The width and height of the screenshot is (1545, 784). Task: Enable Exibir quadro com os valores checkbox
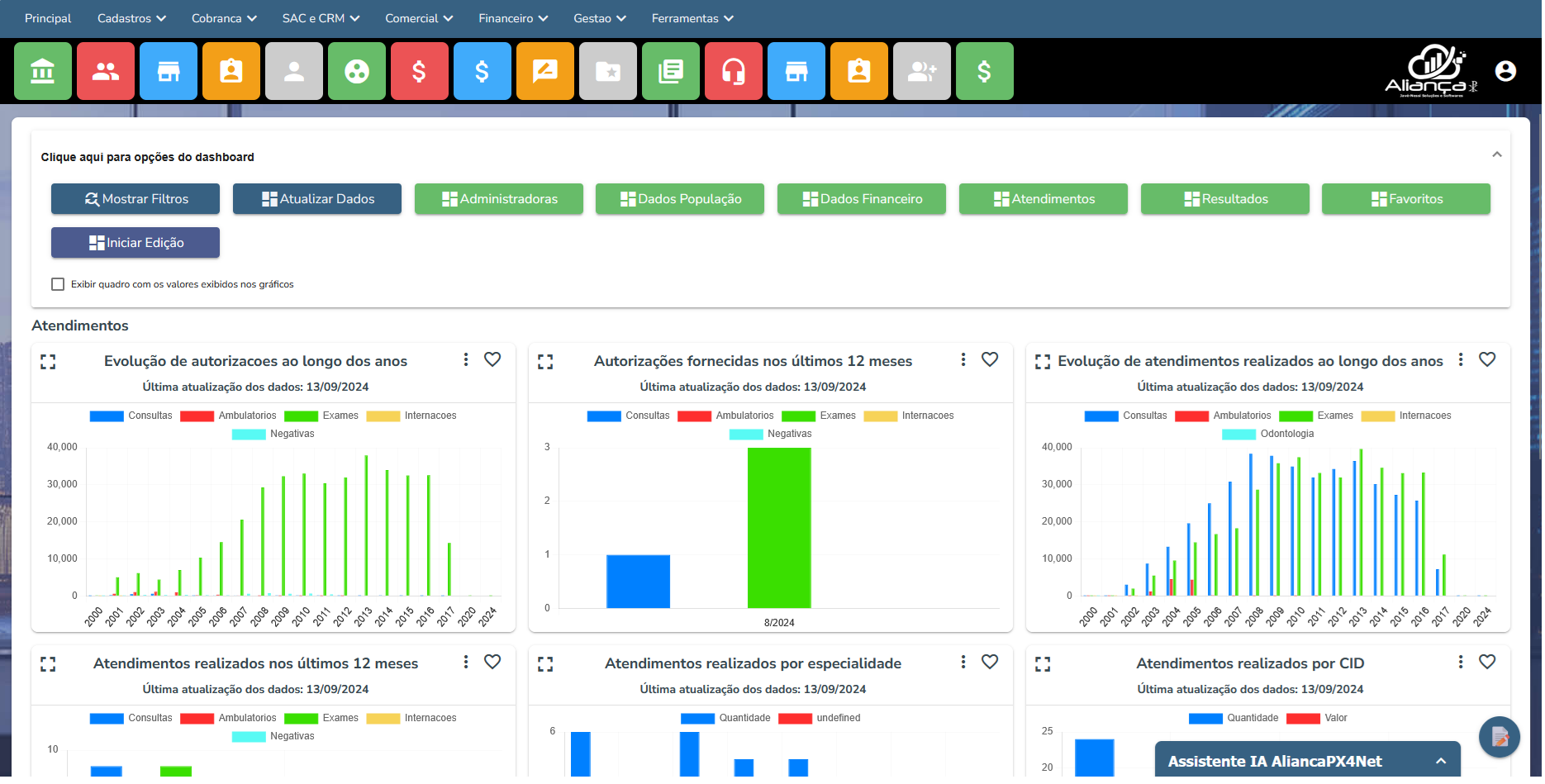point(58,284)
